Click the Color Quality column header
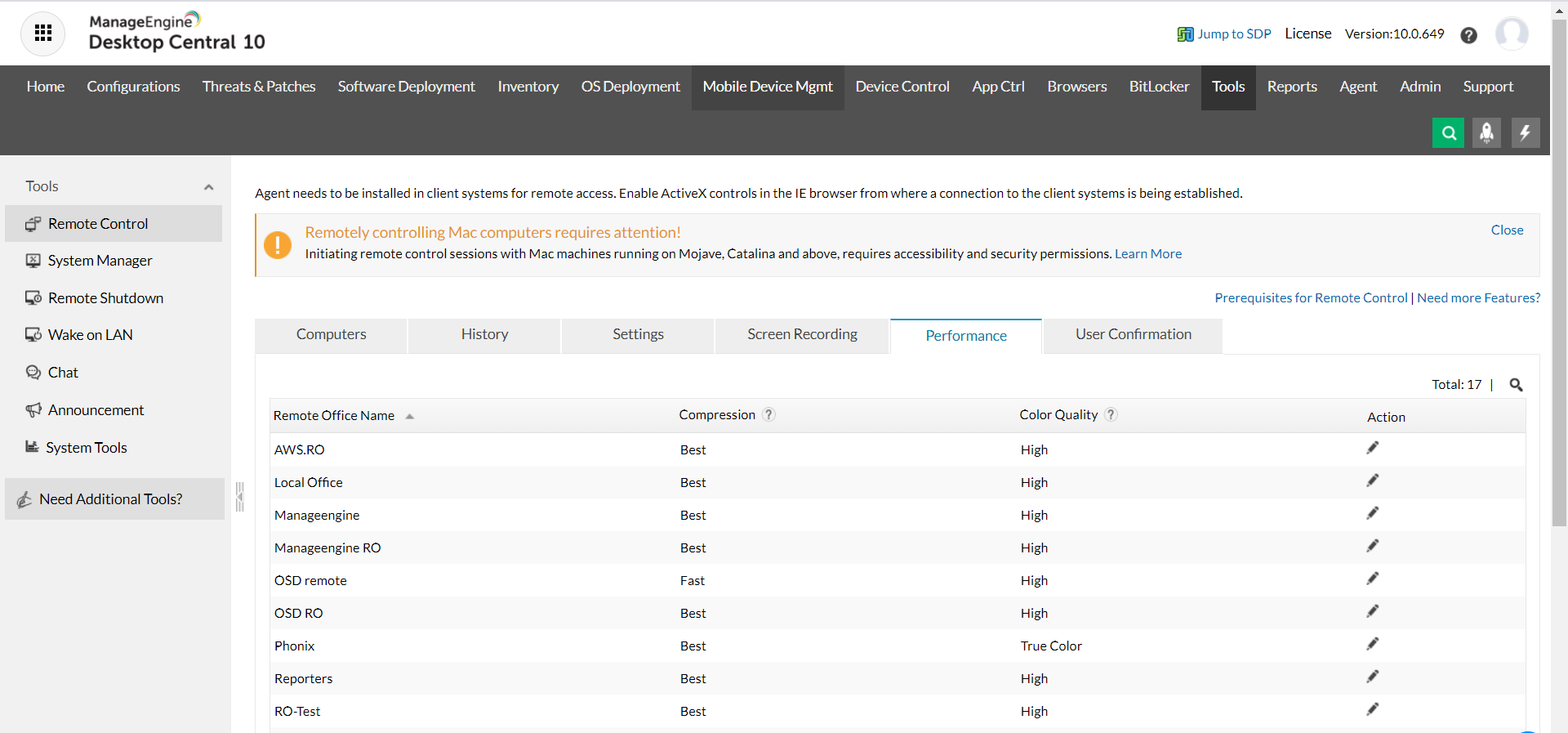Image resolution: width=1568 pixels, height=733 pixels. (x=1058, y=415)
